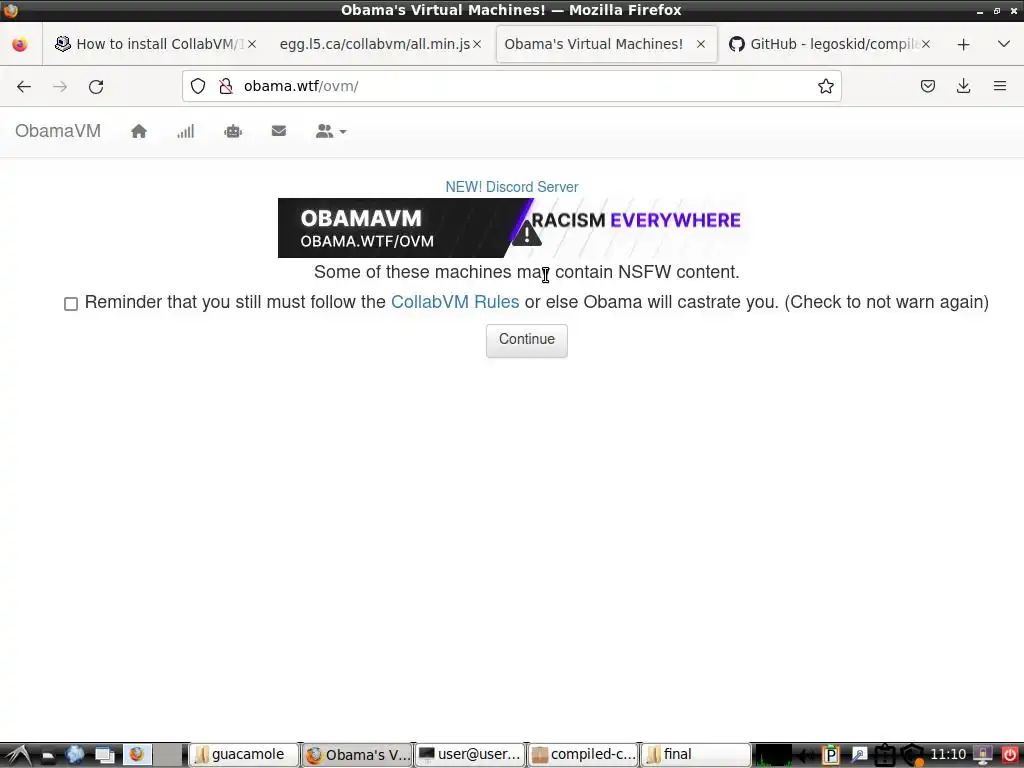Screen dimensions: 1024x768
Task: Click the globe web browser launcher
Action: 75,754
